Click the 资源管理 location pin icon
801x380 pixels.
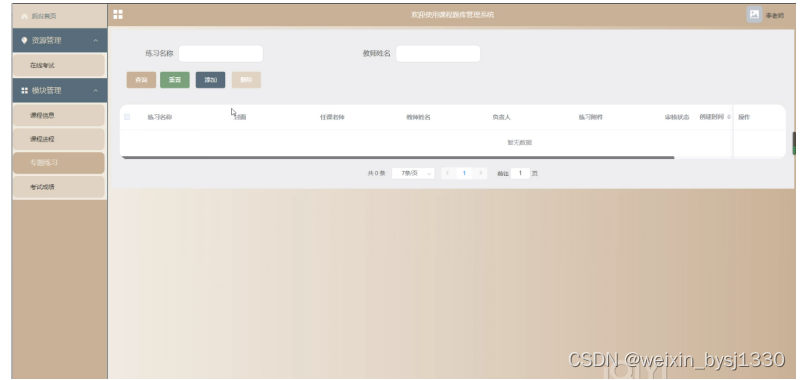[x=24, y=40]
